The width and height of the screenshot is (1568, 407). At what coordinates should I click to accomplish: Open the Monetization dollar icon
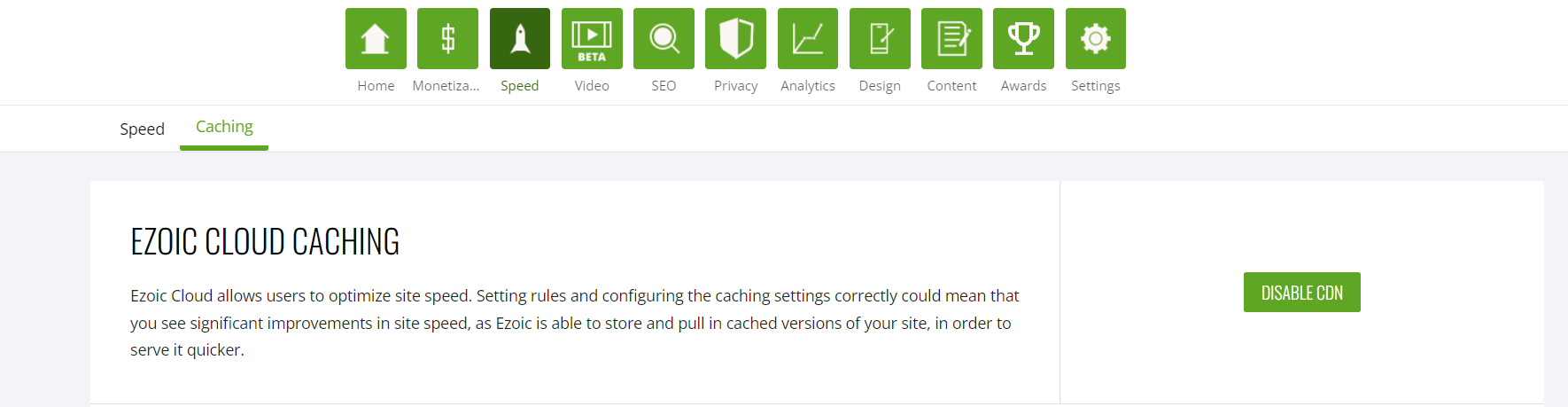(447, 38)
